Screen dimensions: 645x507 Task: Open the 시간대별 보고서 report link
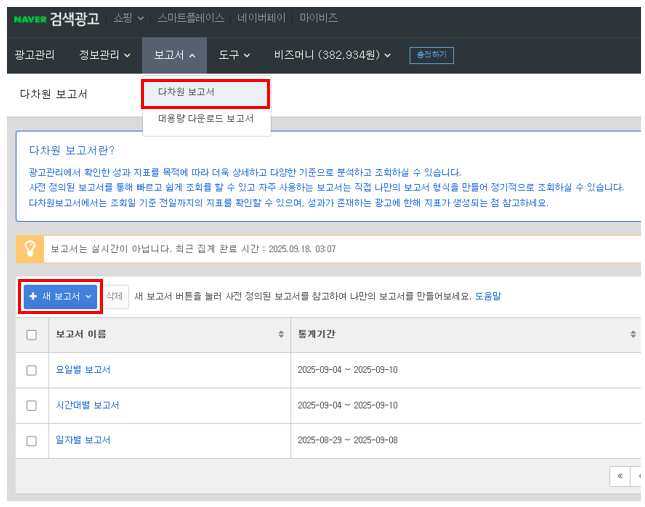pyautogui.click(x=87, y=405)
